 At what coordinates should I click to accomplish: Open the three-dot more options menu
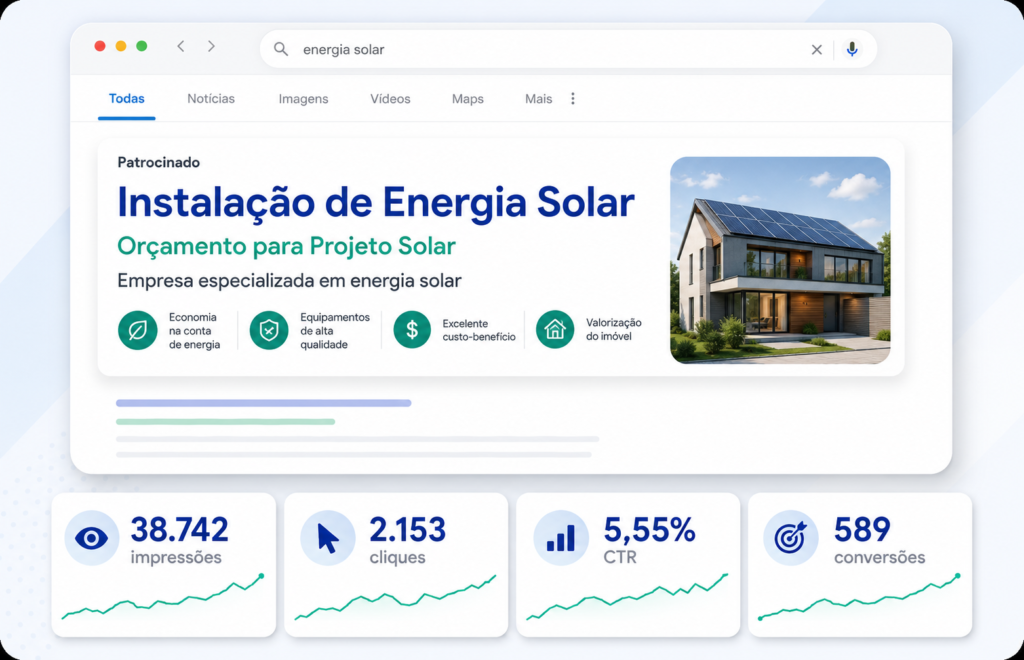[x=573, y=99]
